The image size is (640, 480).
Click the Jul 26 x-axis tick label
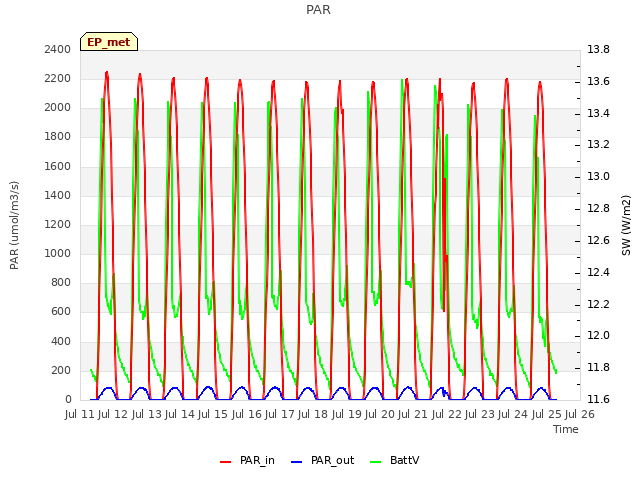coord(580,414)
